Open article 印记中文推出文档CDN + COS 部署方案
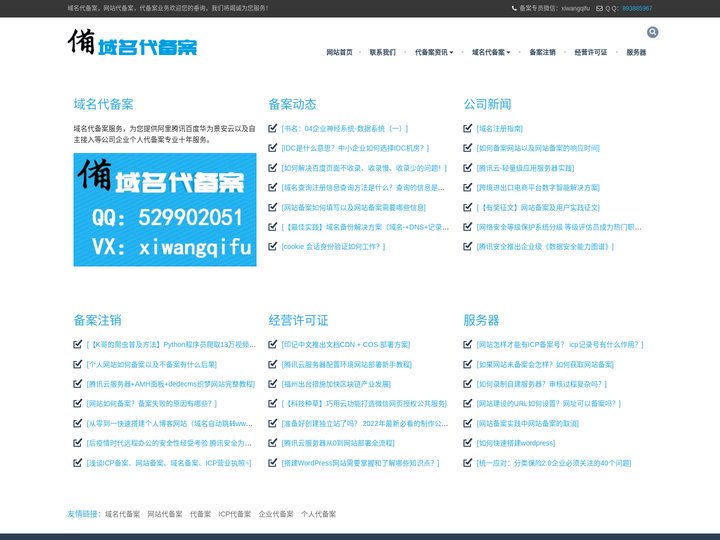 point(346,344)
